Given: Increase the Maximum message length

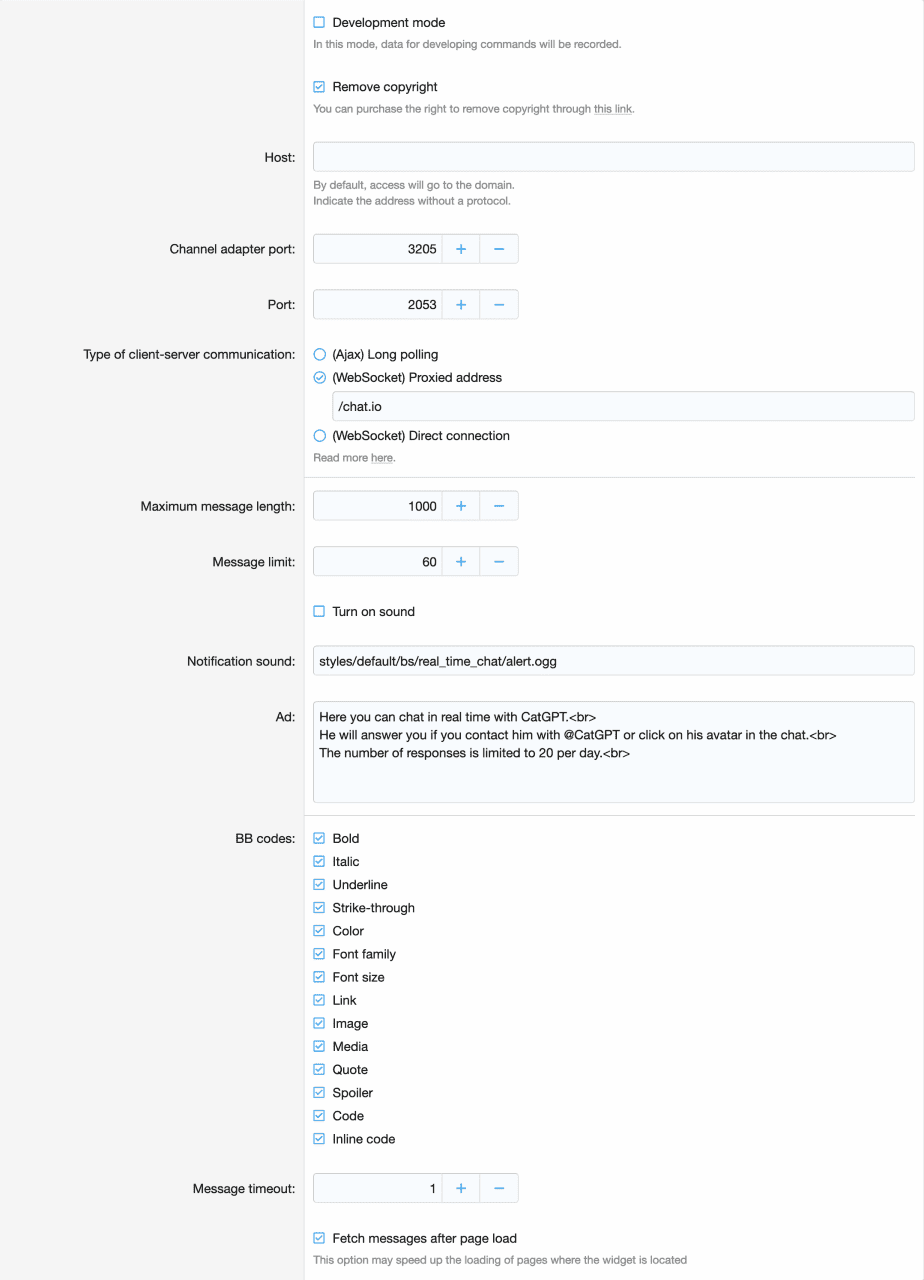Looking at the screenshot, I should click(x=461, y=506).
